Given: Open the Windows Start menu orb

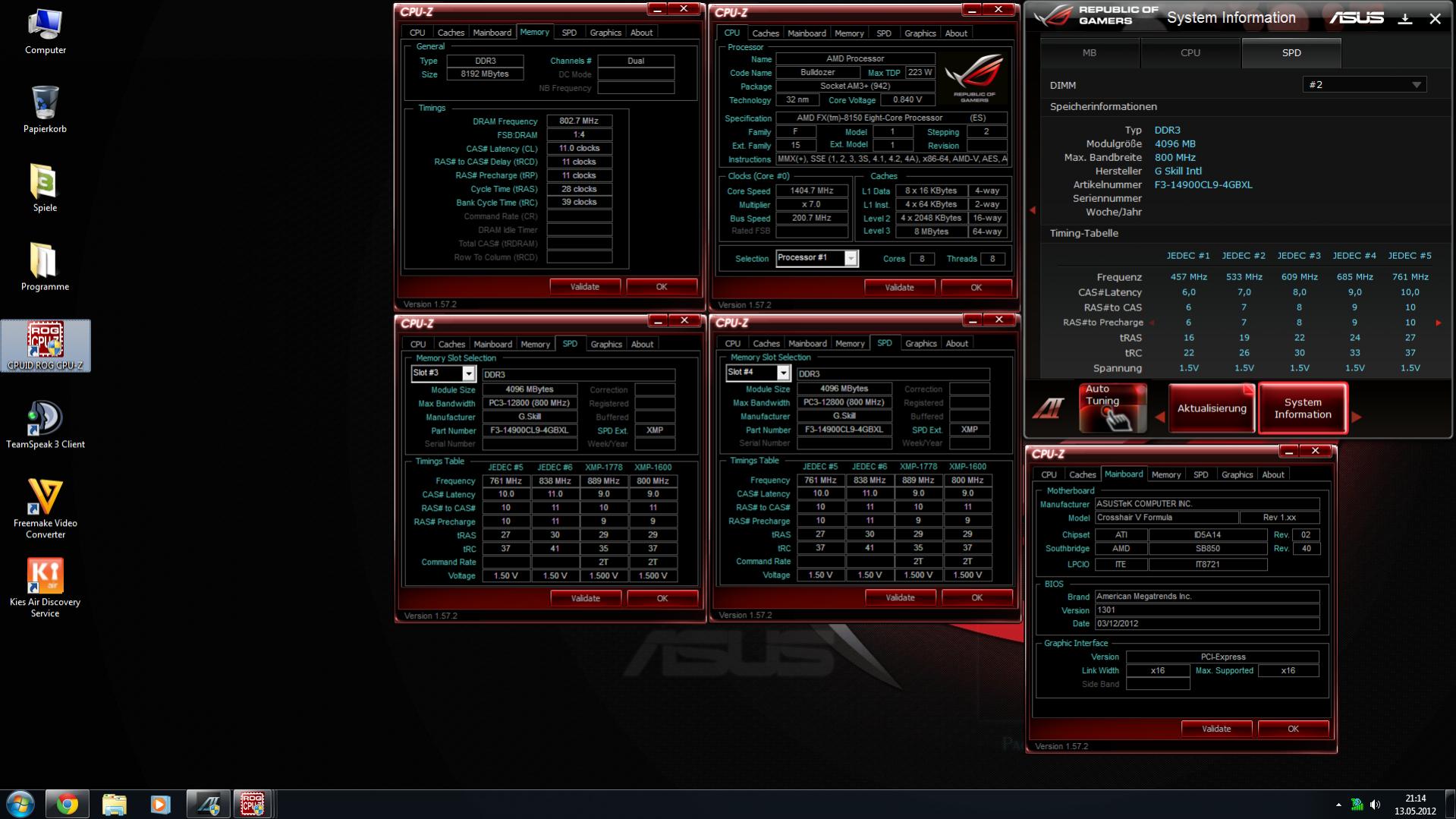Looking at the screenshot, I should [20, 804].
